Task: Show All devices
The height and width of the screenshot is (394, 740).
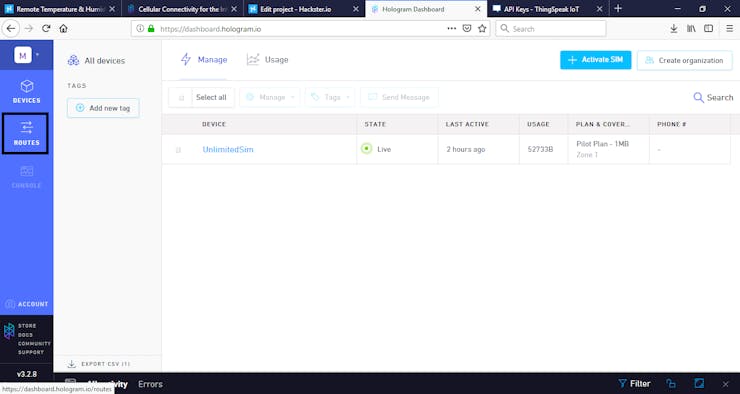Action: (96, 60)
